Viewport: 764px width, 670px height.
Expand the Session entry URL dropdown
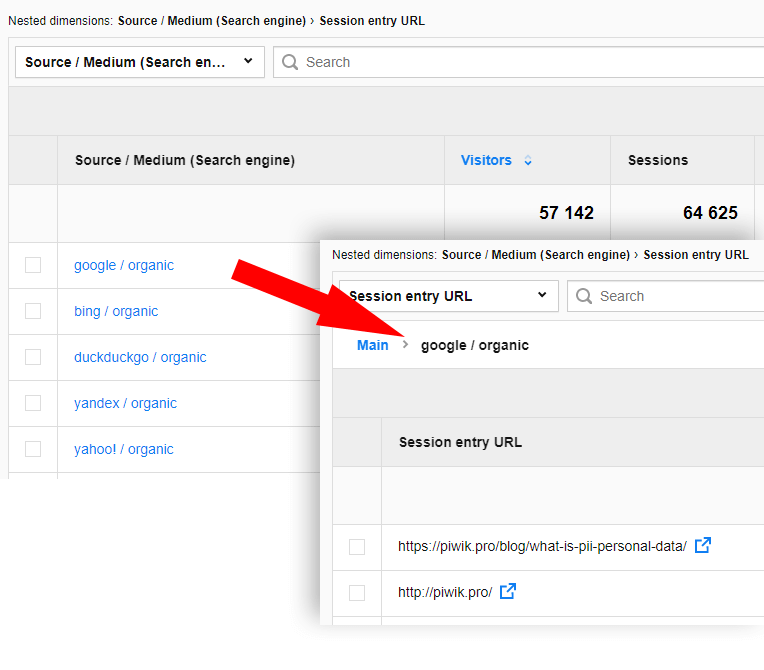pos(448,296)
